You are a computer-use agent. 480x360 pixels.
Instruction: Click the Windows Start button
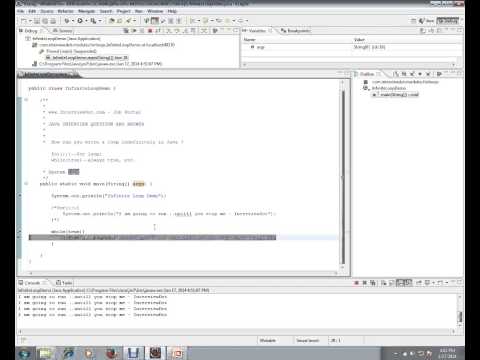pos(25,353)
